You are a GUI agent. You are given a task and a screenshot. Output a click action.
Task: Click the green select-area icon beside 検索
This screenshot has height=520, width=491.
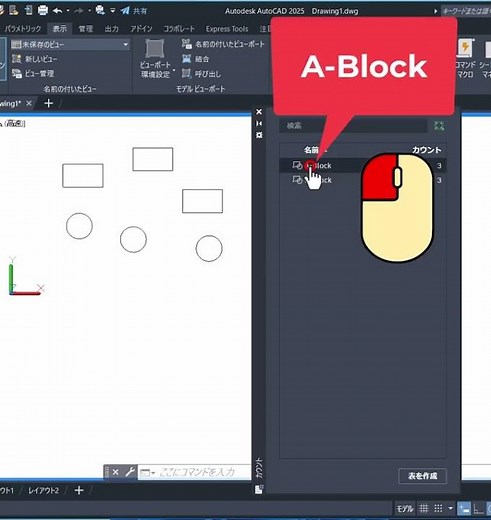pos(439,126)
